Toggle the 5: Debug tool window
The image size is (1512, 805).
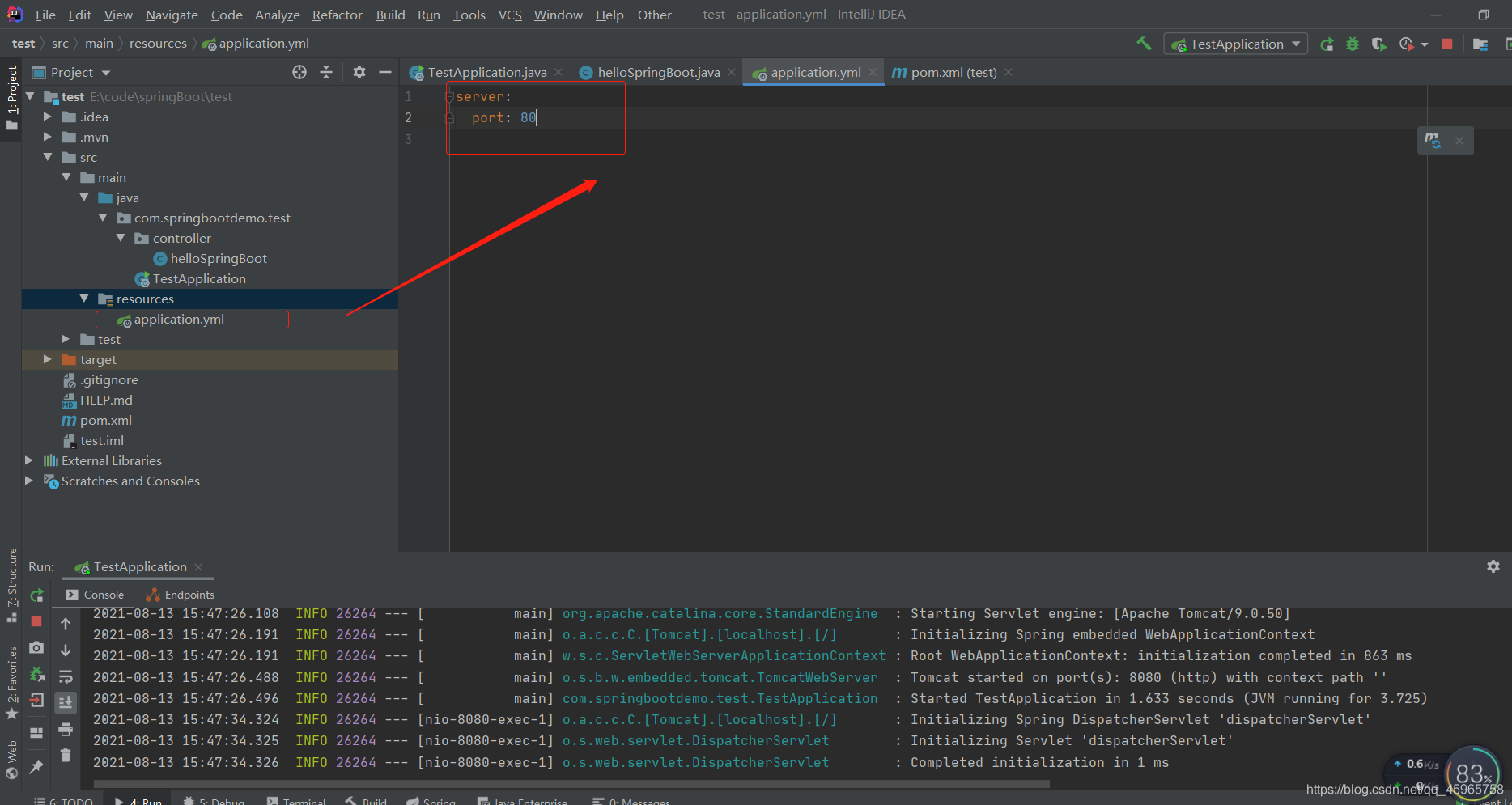pyautogui.click(x=214, y=801)
